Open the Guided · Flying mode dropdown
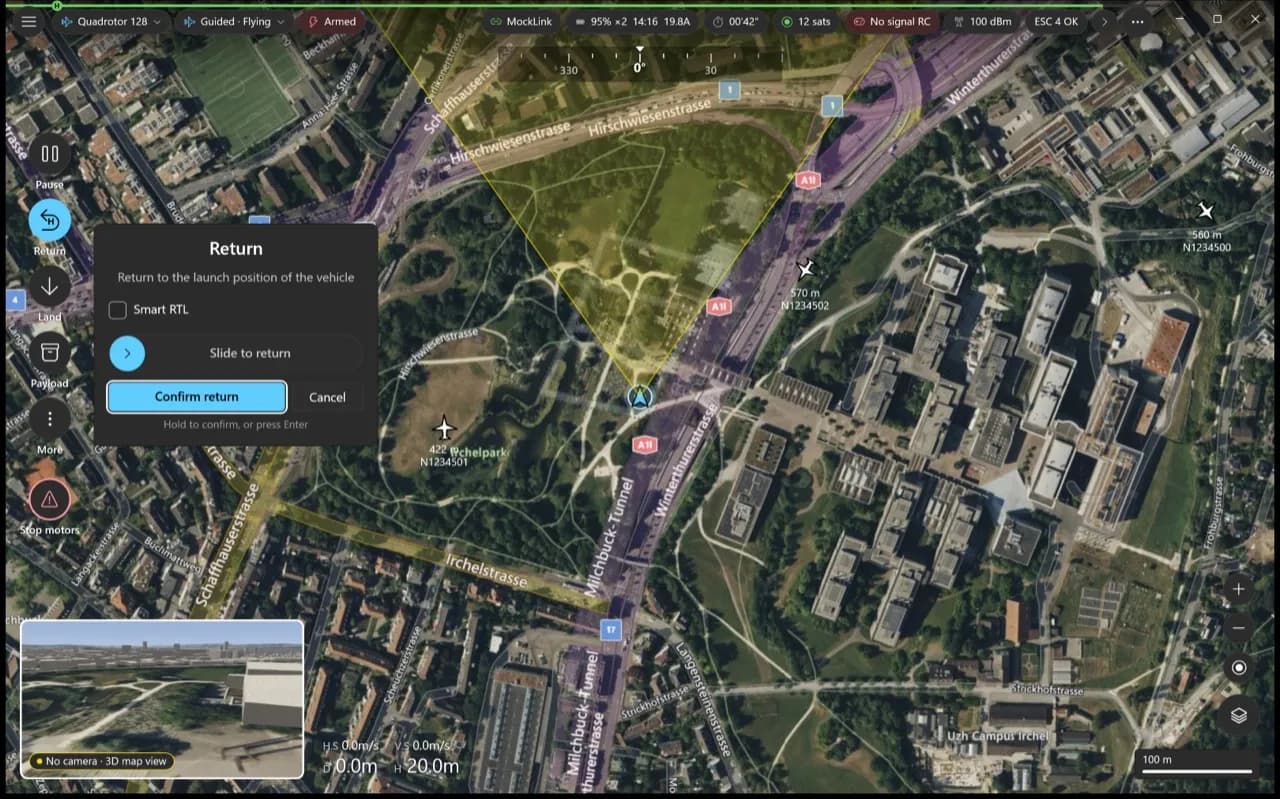Image resolution: width=1280 pixels, height=799 pixels. click(234, 21)
